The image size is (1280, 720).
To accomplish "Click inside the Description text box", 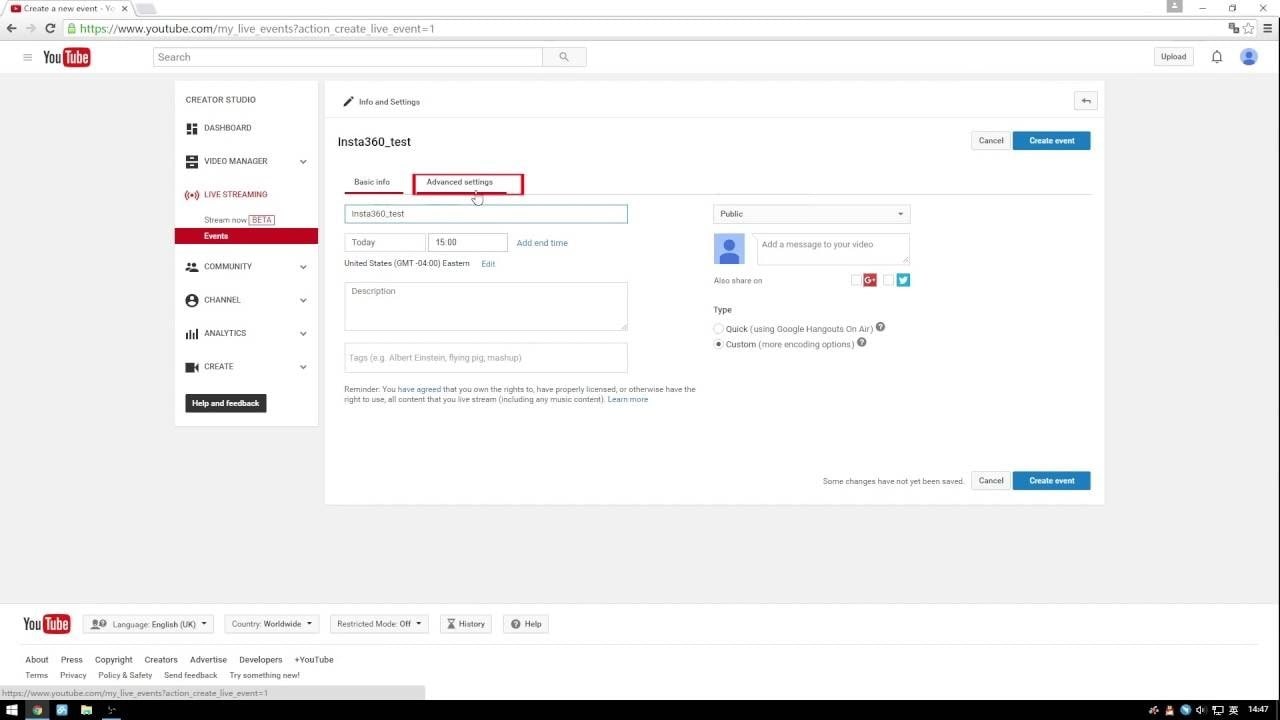I will click(x=485, y=306).
